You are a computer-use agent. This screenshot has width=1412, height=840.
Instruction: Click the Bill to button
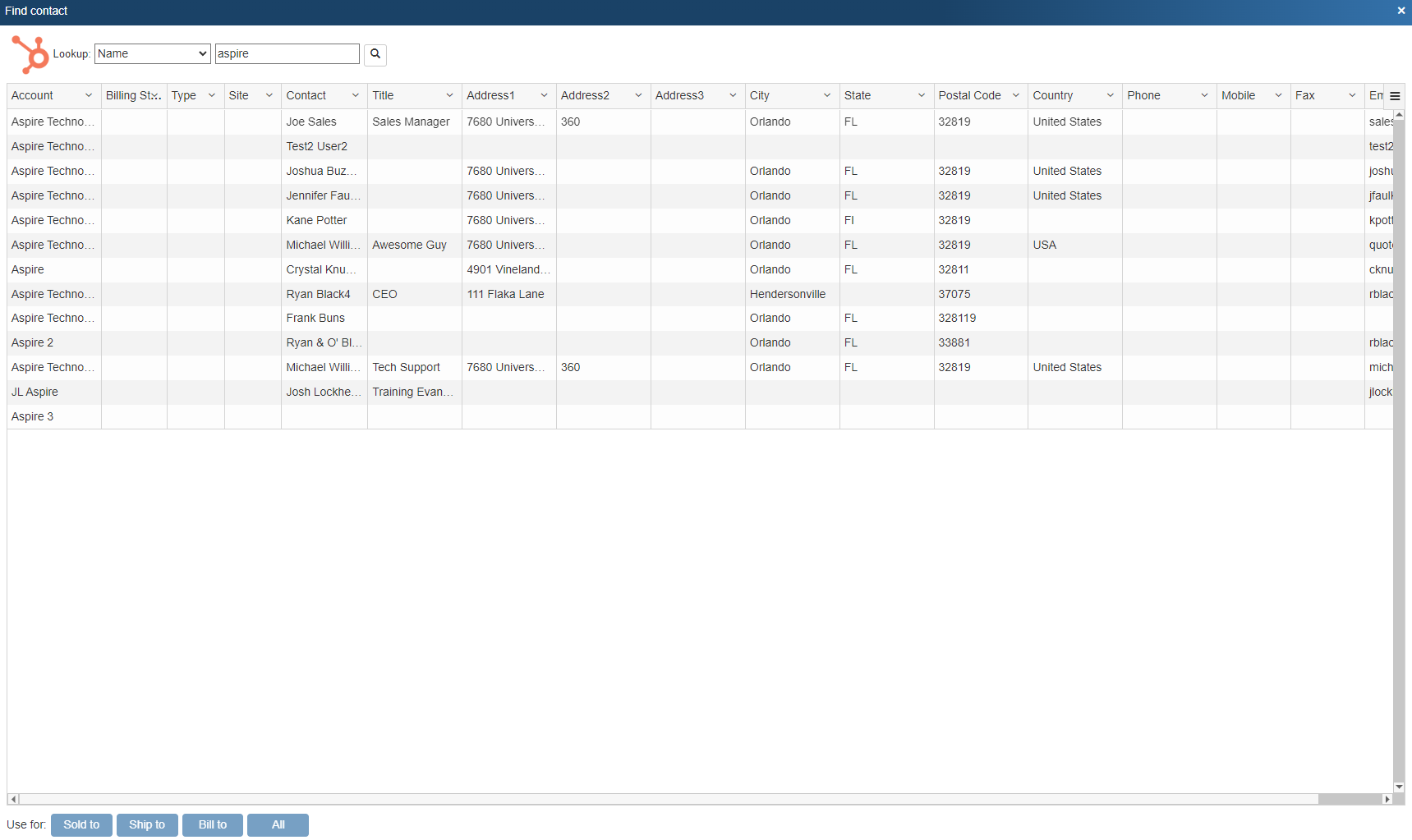click(212, 824)
